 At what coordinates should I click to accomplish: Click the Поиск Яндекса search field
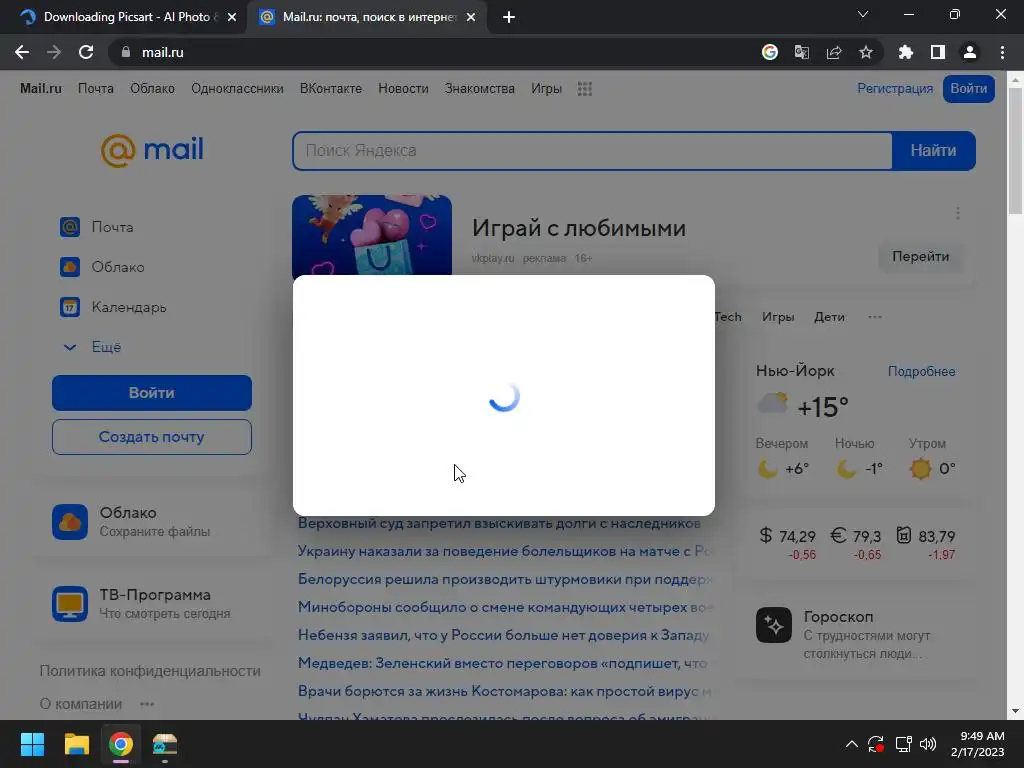point(592,151)
